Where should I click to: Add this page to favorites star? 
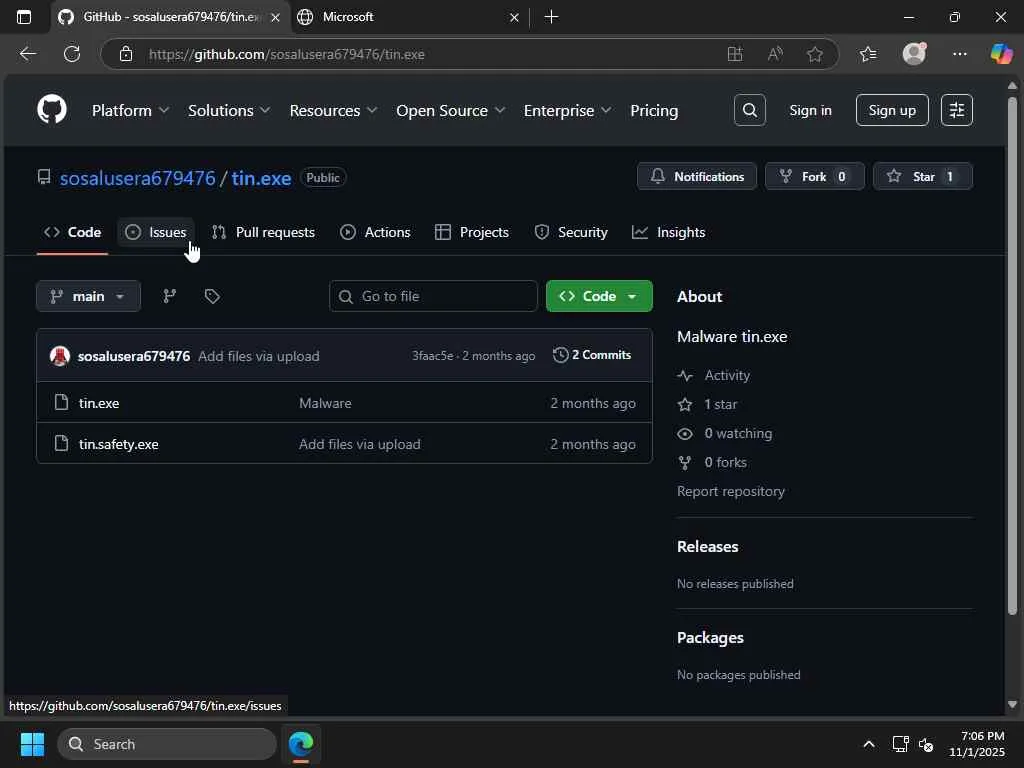pyautogui.click(x=814, y=54)
